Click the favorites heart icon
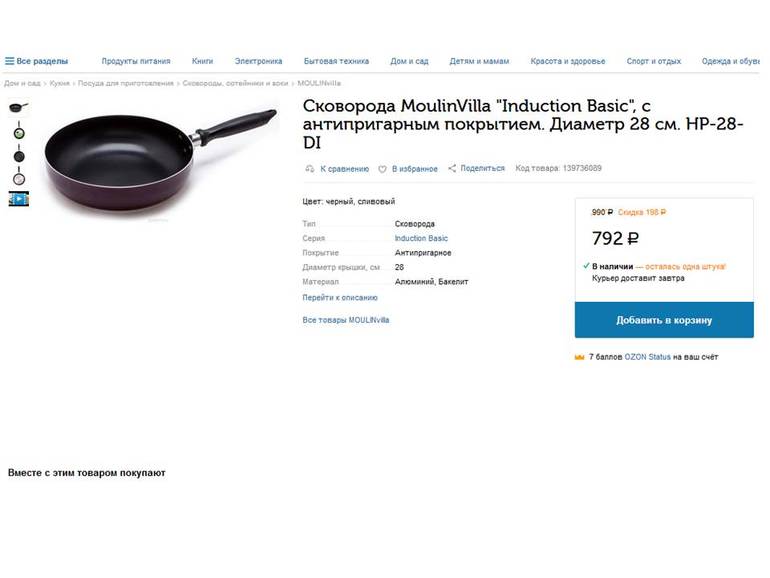 382,169
